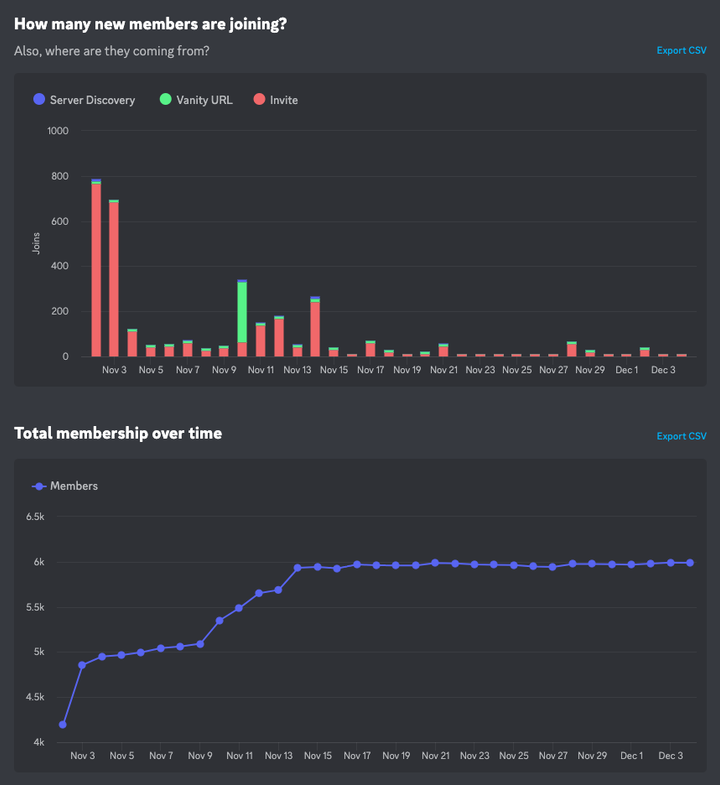Click the Nov 21 membership data point
Screen dimensions: 720x785
(x=435, y=563)
